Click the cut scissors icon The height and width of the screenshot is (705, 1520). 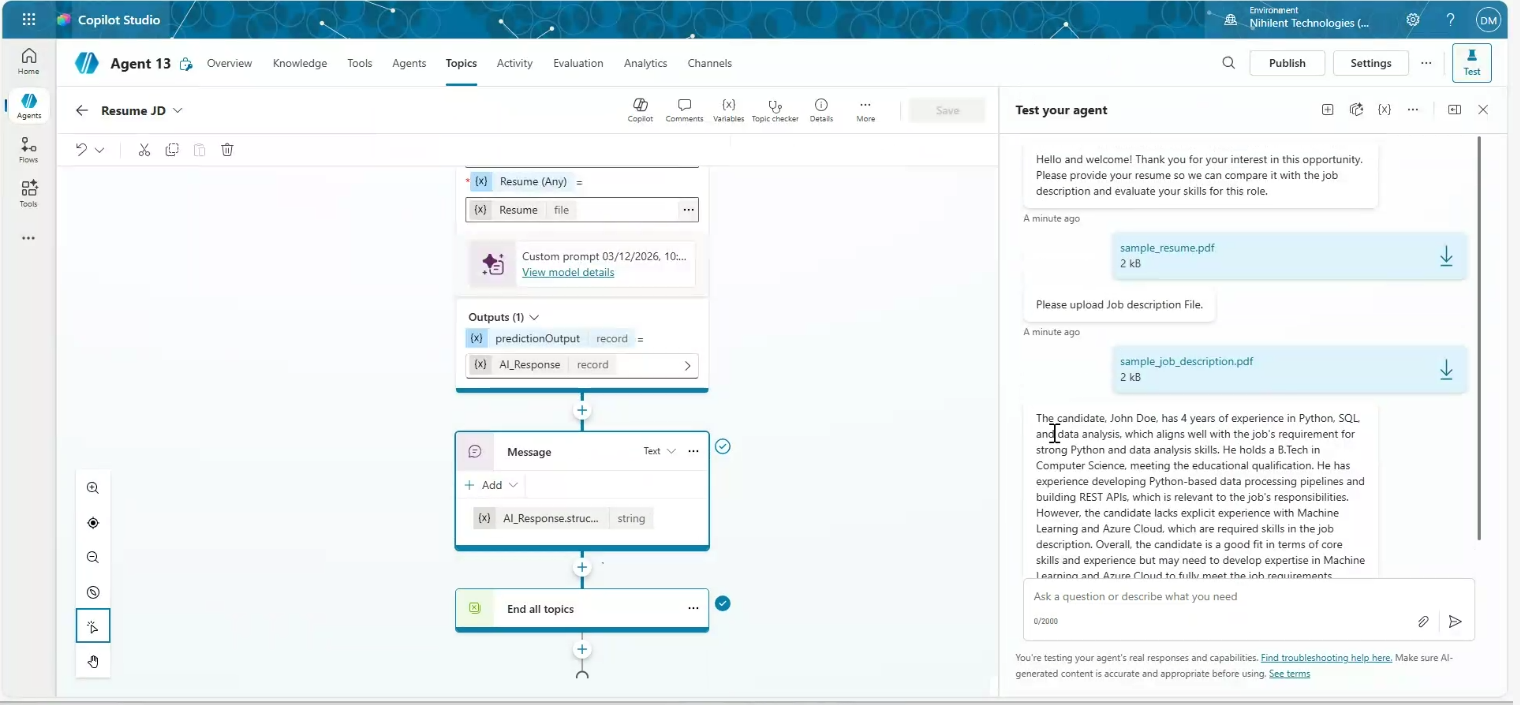click(x=144, y=150)
